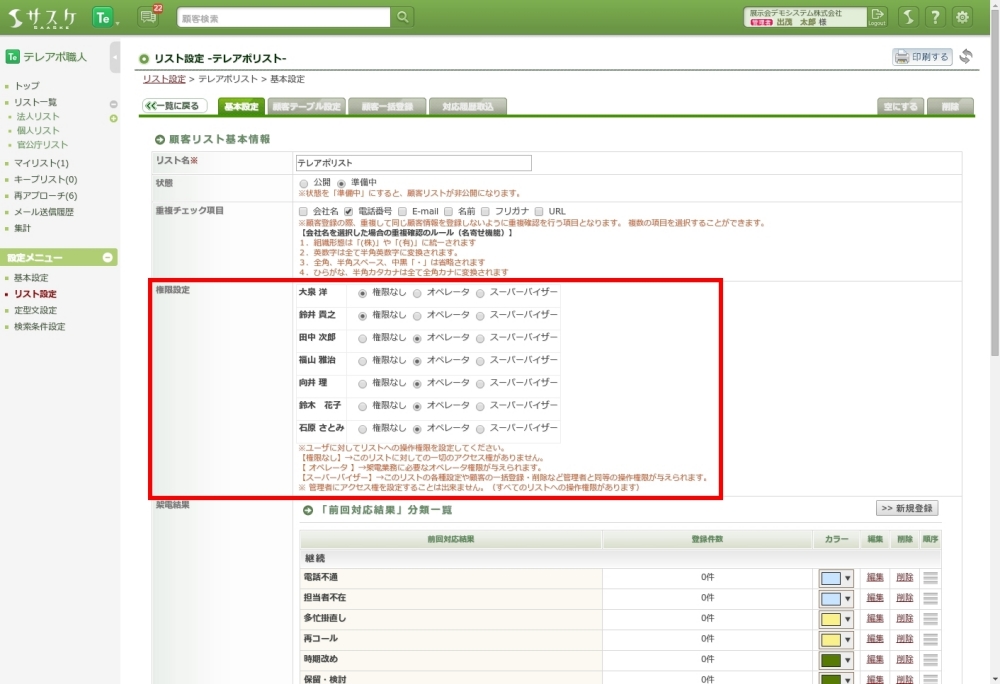Image resolution: width=1000 pixels, height=684 pixels.
Task: Open the gear settings icon in header
Action: pyautogui.click(x=962, y=17)
